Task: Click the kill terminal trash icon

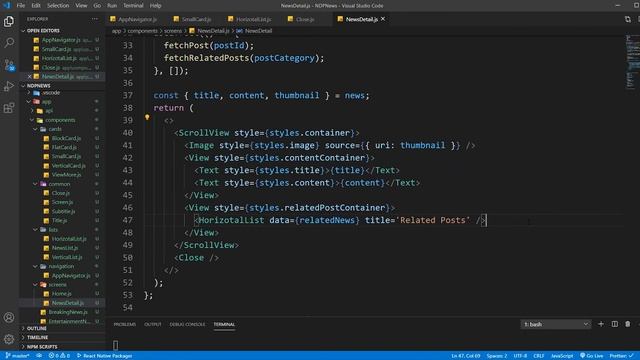Action: (x=628, y=324)
